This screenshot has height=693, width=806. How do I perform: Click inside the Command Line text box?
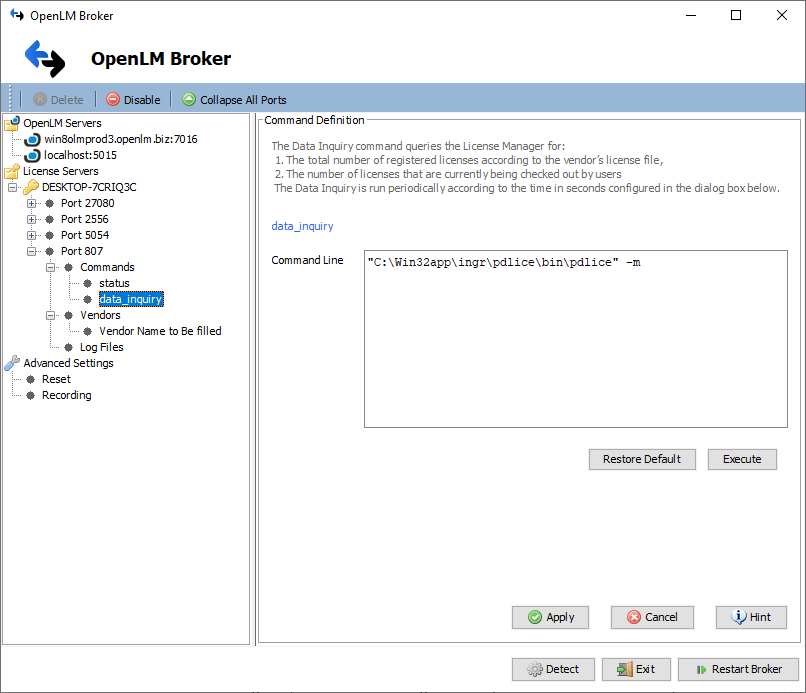tap(575, 350)
